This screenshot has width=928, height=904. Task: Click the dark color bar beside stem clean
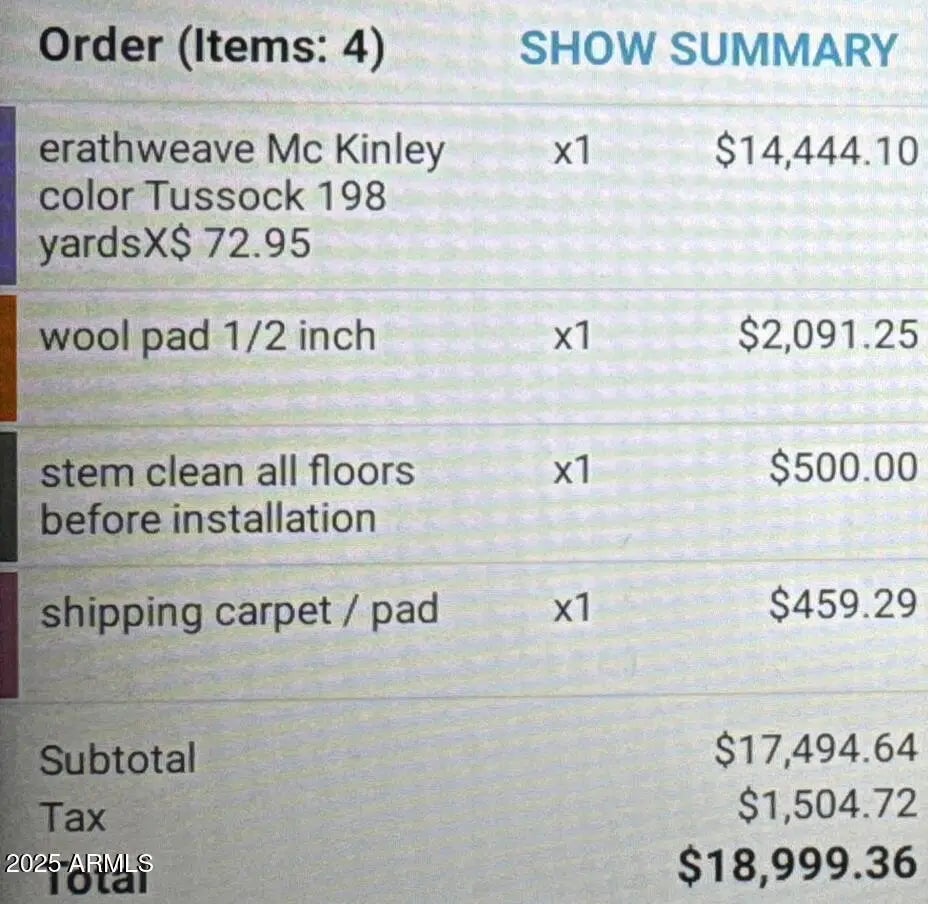pyautogui.click(x=7, y=495)
